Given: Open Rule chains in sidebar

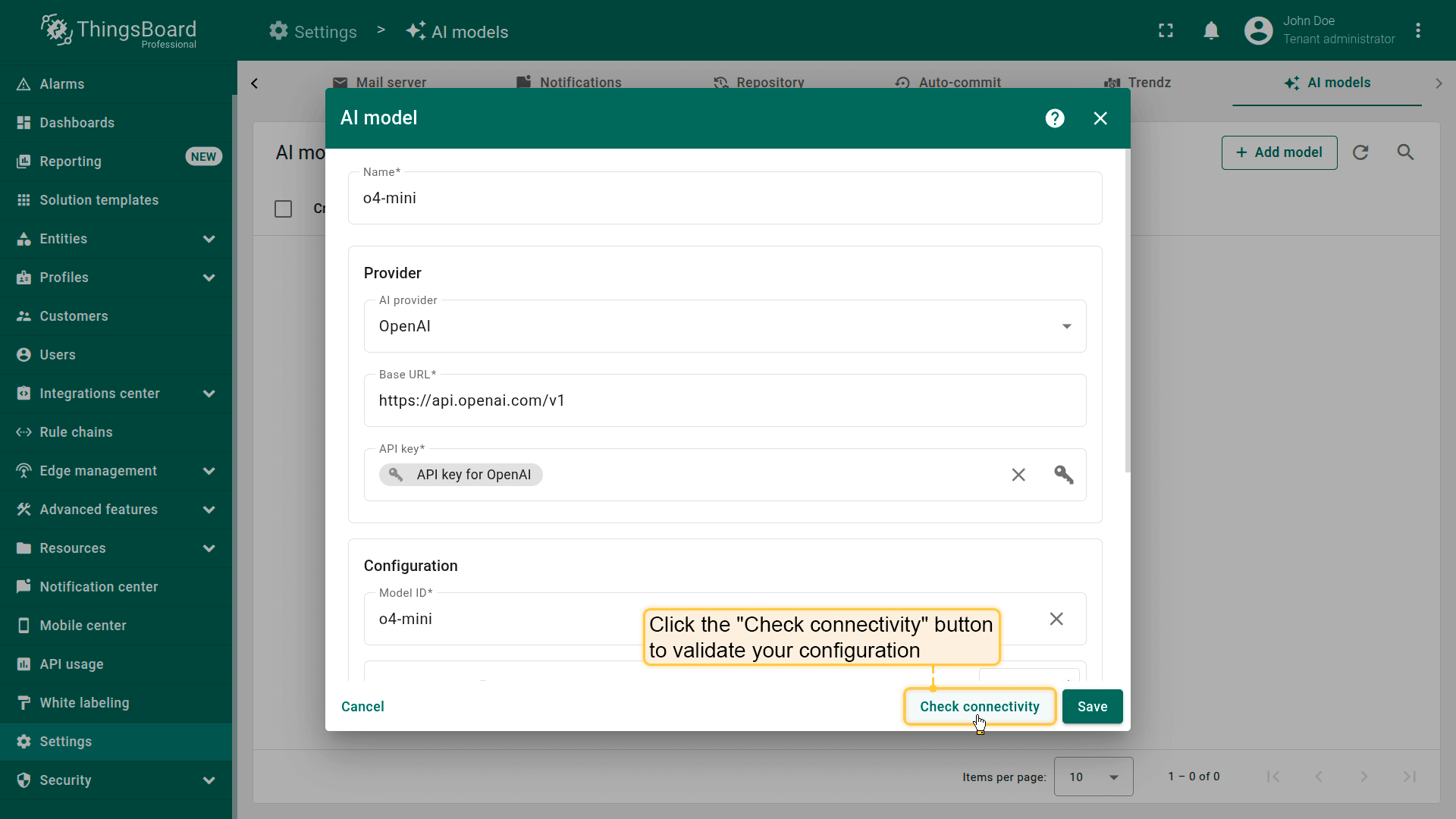Looking at the screenshot, I should coord(76,432).
